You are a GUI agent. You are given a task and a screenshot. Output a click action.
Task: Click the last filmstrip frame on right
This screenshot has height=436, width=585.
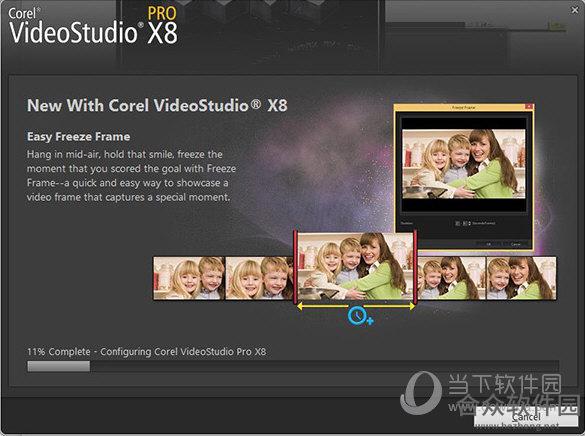[x=521, y=278]
